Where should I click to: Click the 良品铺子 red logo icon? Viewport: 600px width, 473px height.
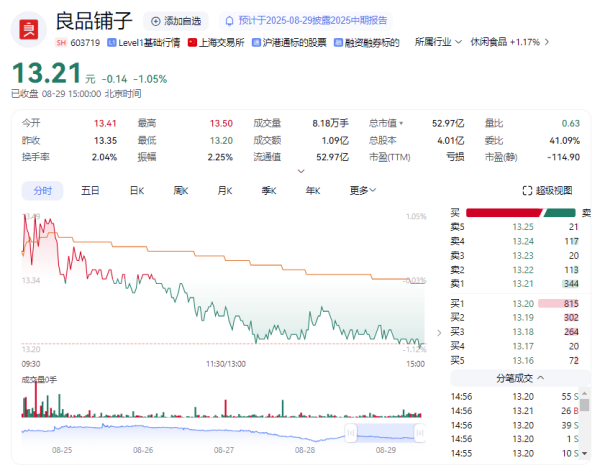coord(30,27)
